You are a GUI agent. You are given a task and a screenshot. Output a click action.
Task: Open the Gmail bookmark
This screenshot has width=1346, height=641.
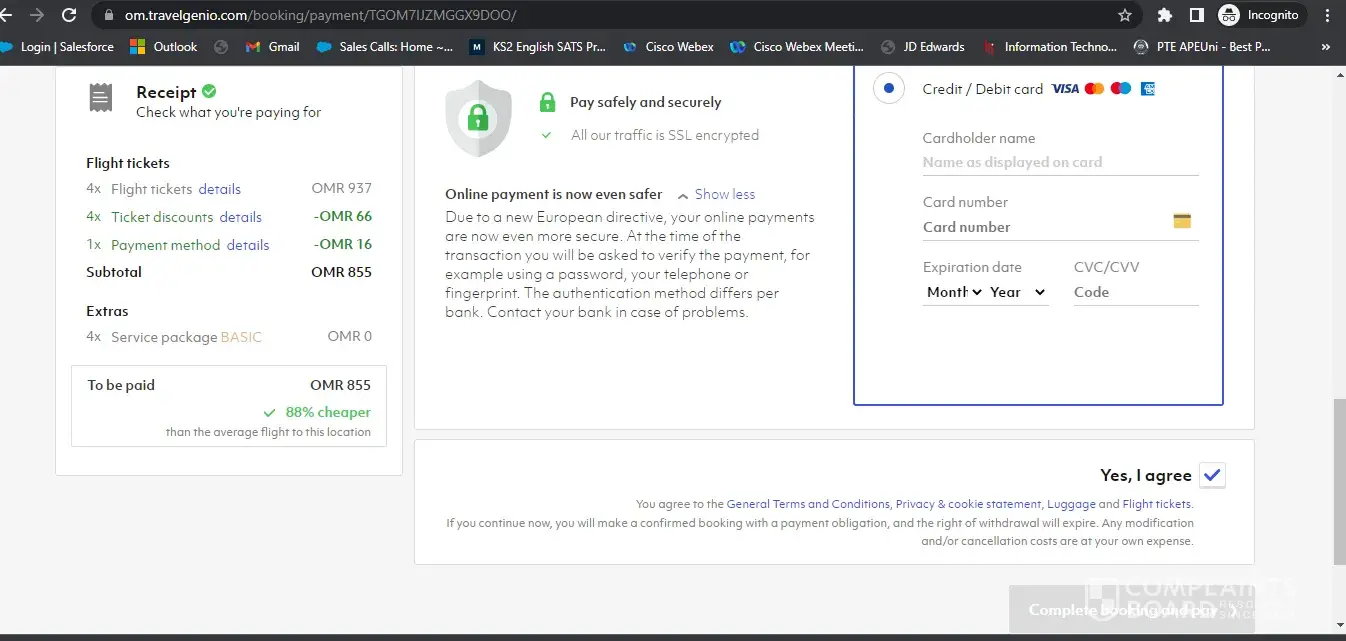[273, 46]
